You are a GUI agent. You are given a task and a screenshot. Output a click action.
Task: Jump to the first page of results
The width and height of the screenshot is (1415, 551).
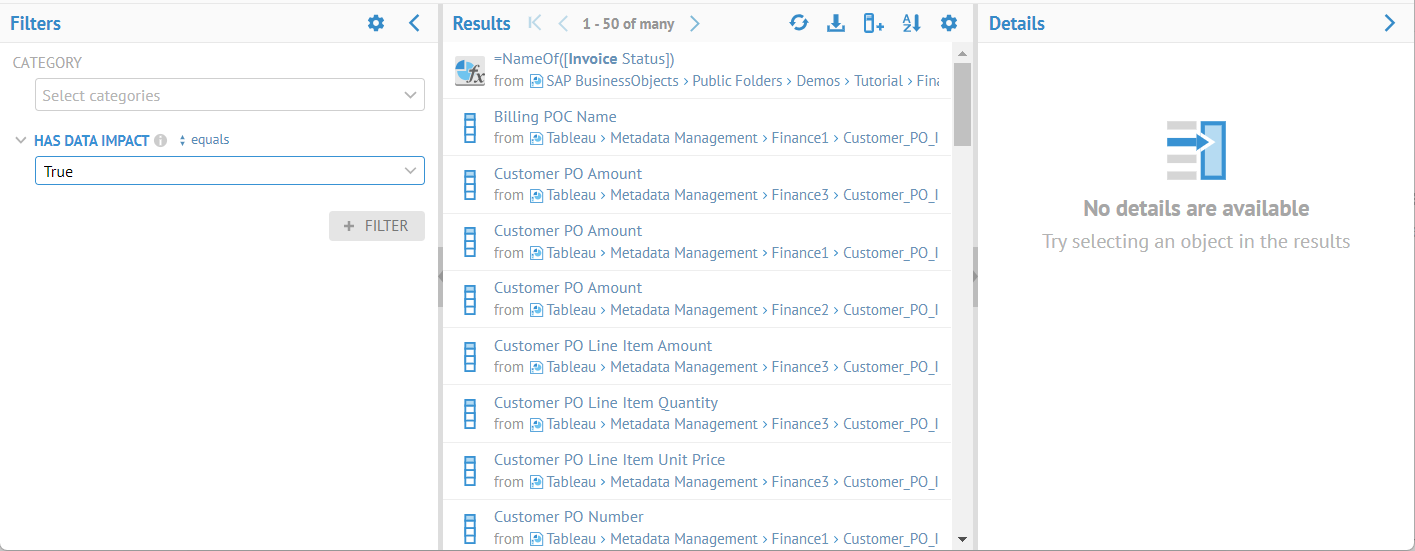pyautogui.click(x=535, y=23)
